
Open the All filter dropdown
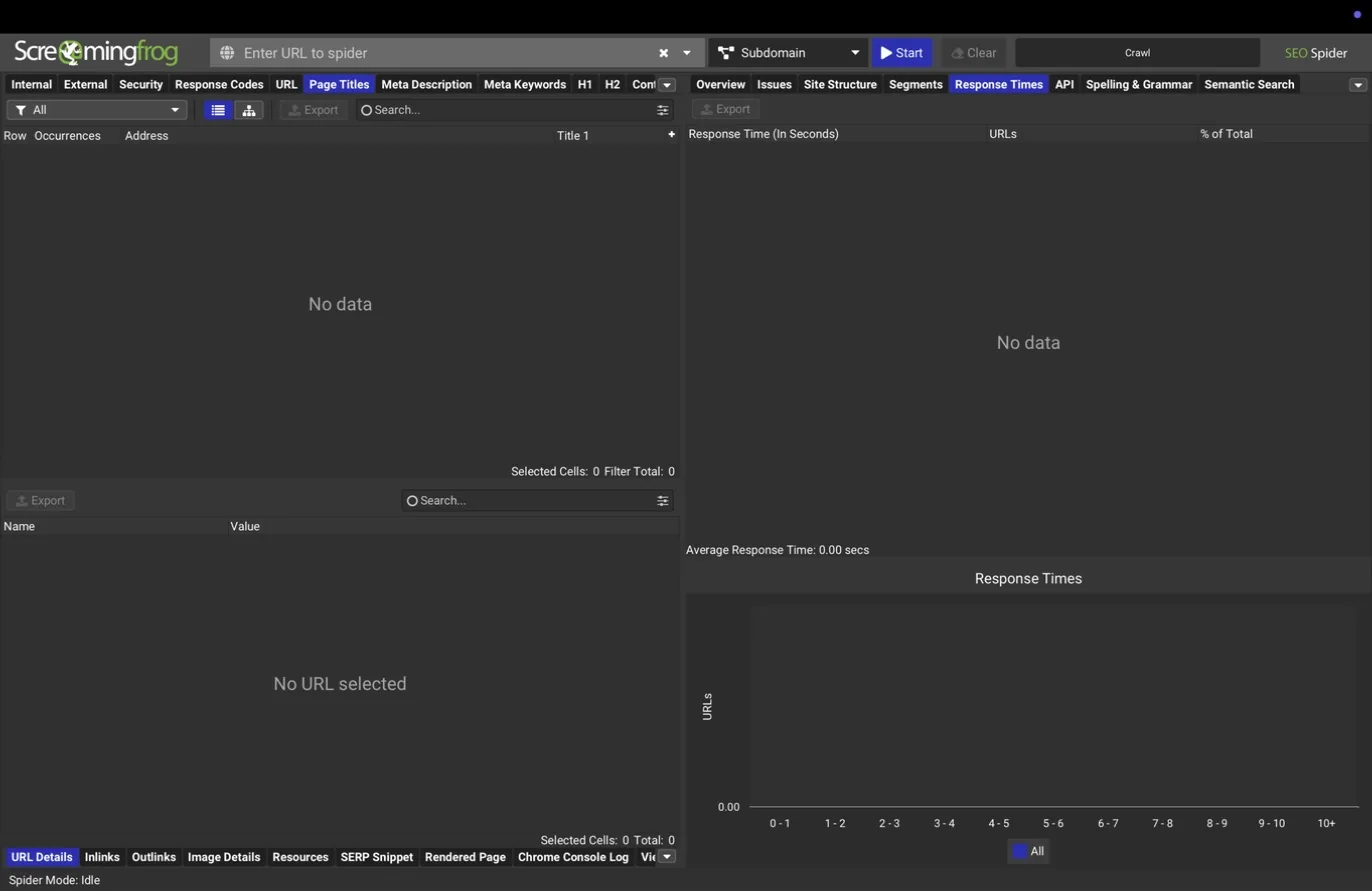(97, 110)
